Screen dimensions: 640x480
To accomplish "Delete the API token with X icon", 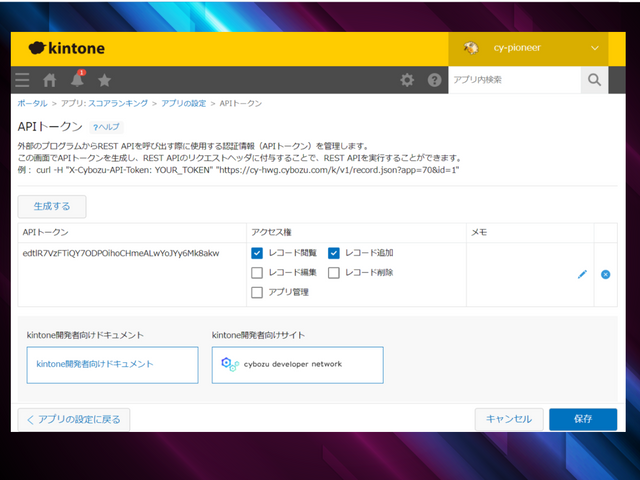I will coord(606,274).
